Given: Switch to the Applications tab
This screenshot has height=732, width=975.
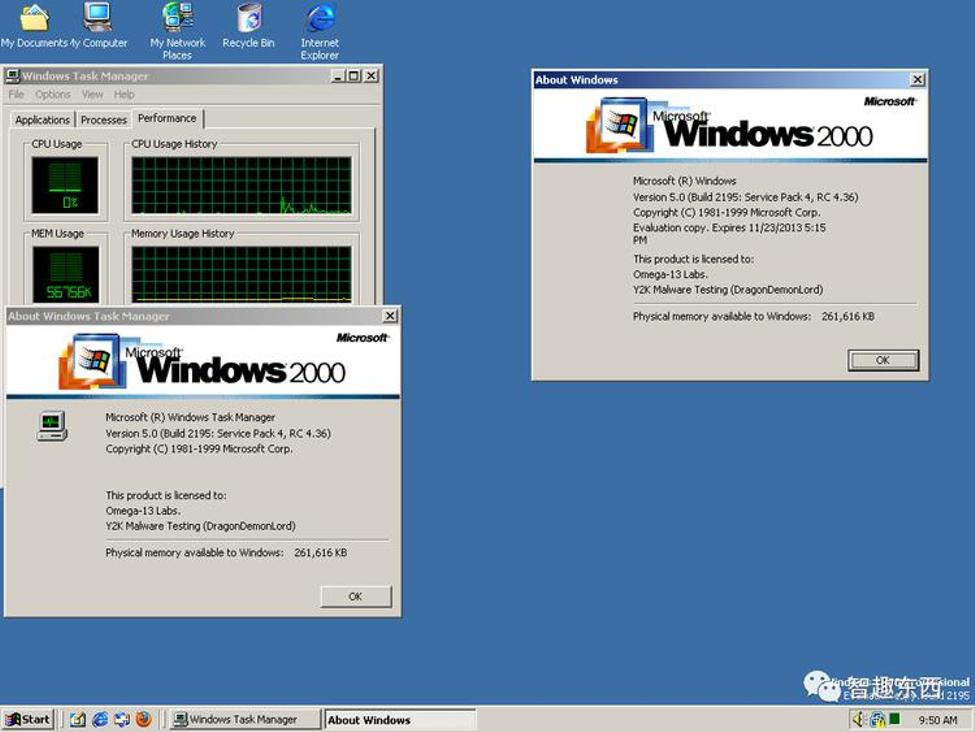Looking at the screenshot, I should point(42,120).
